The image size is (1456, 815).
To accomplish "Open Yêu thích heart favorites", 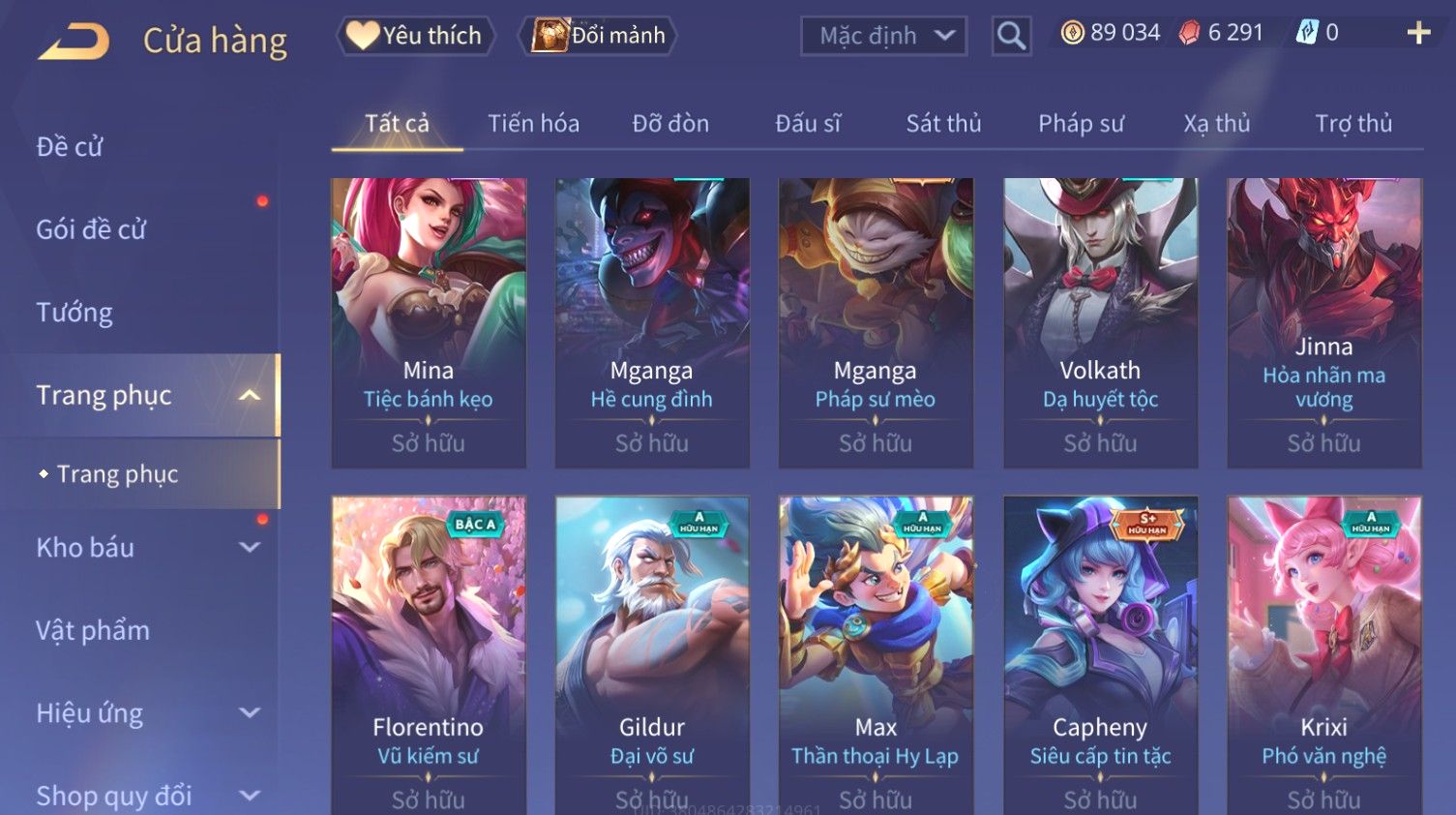I will point(415,36).
